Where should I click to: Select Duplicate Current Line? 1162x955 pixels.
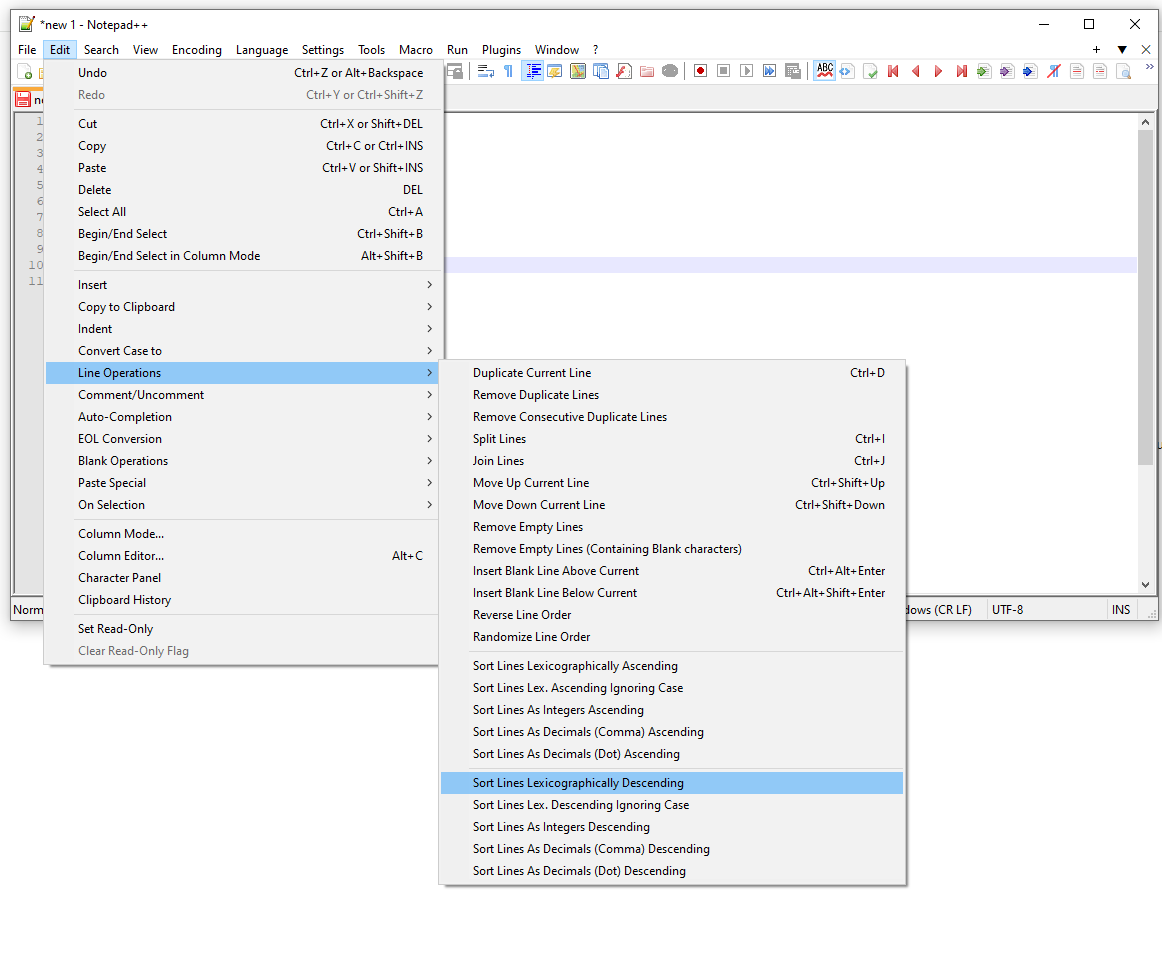tap(671, 373)
